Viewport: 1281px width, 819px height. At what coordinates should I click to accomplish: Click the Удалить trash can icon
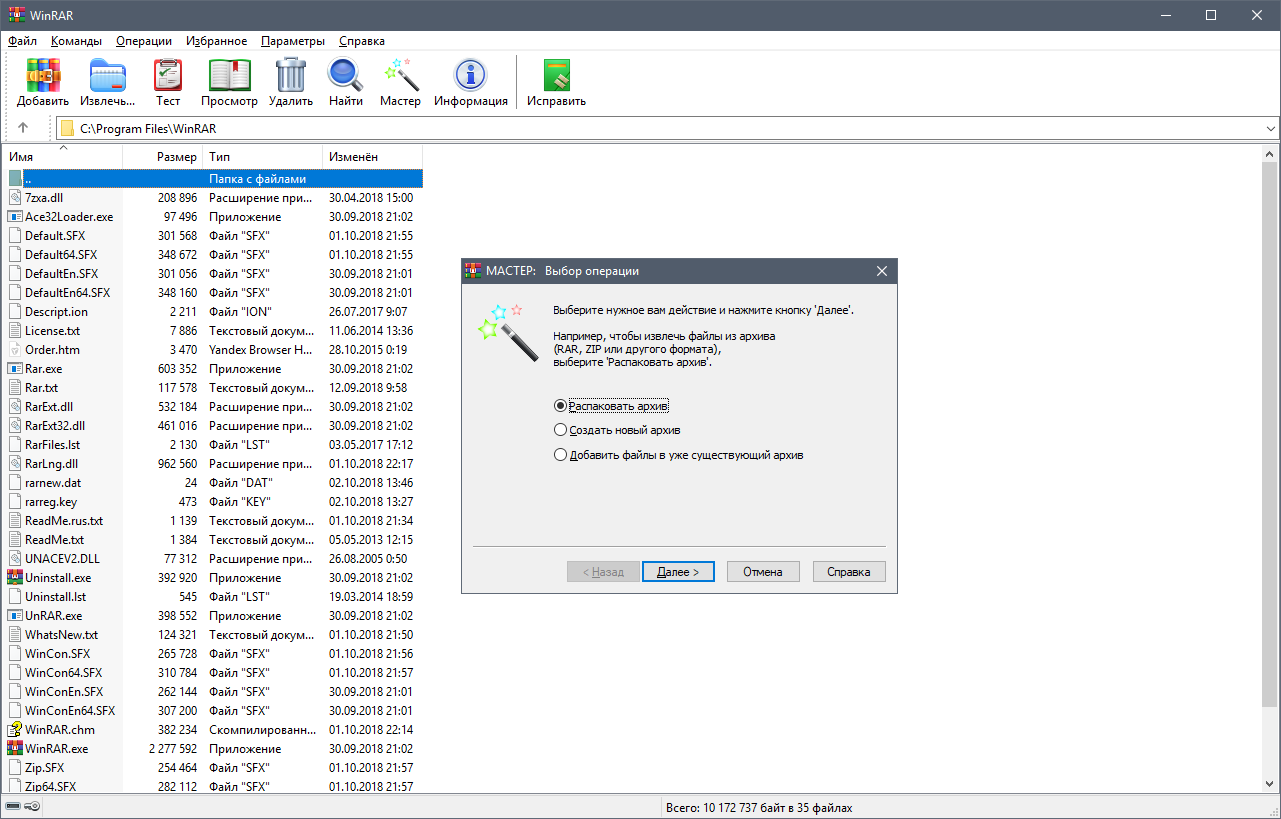tap(291, 76)
